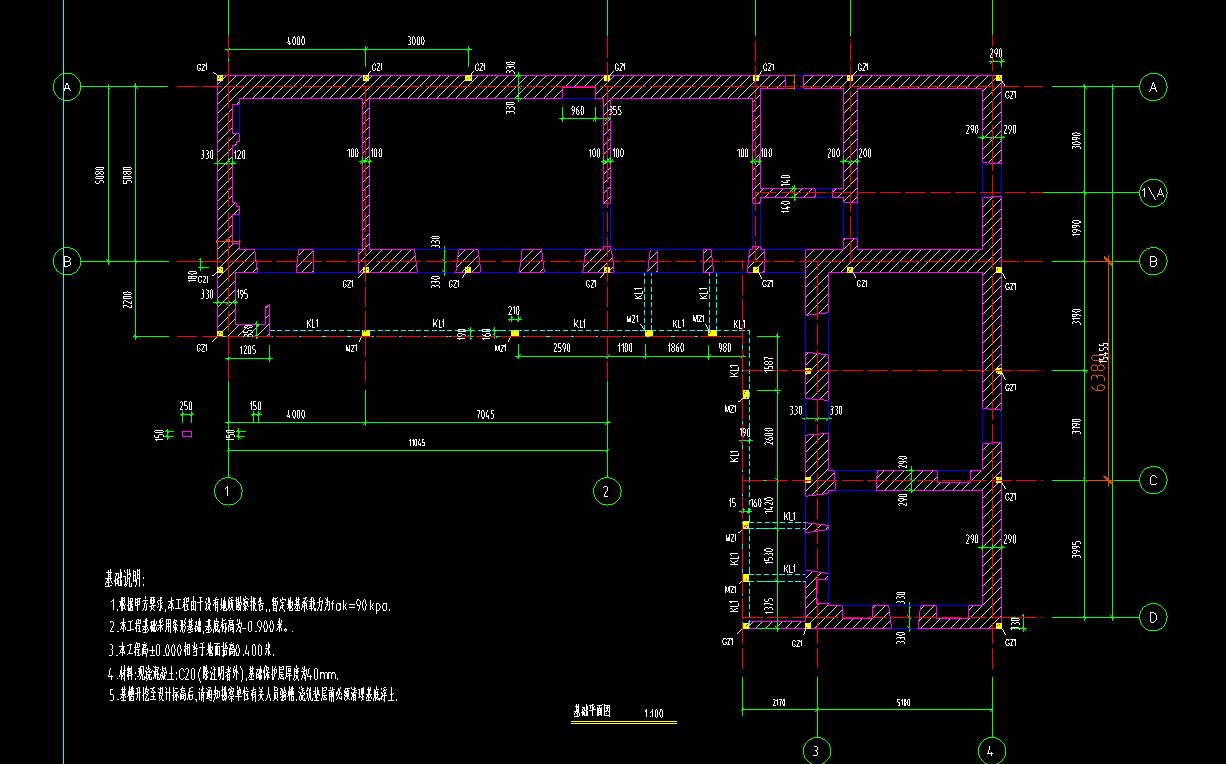This screenshot has height=764, width=1226.
Task: Select the 1587 vertical dimension text
Action: pyautogui.click(x=768, y=365)
